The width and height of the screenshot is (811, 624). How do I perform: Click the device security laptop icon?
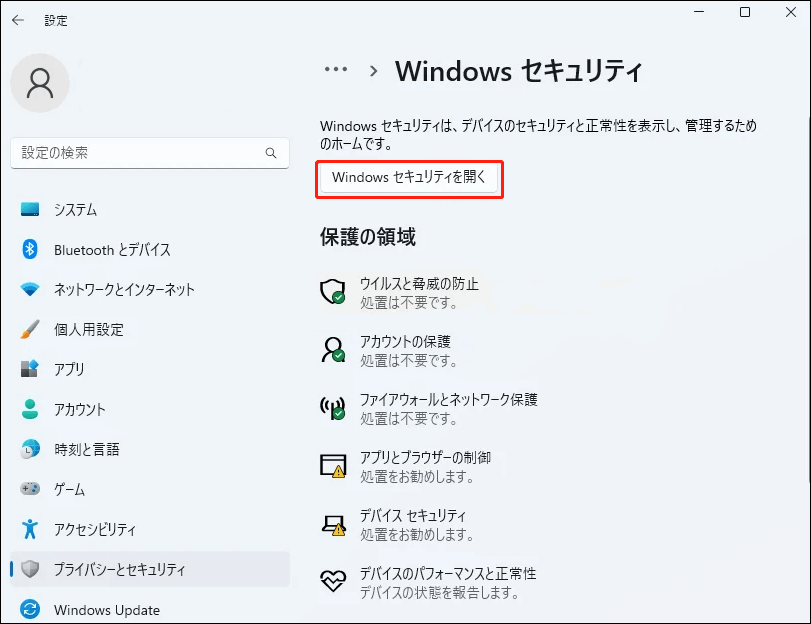pyautogui.click(x=332, y=523)
